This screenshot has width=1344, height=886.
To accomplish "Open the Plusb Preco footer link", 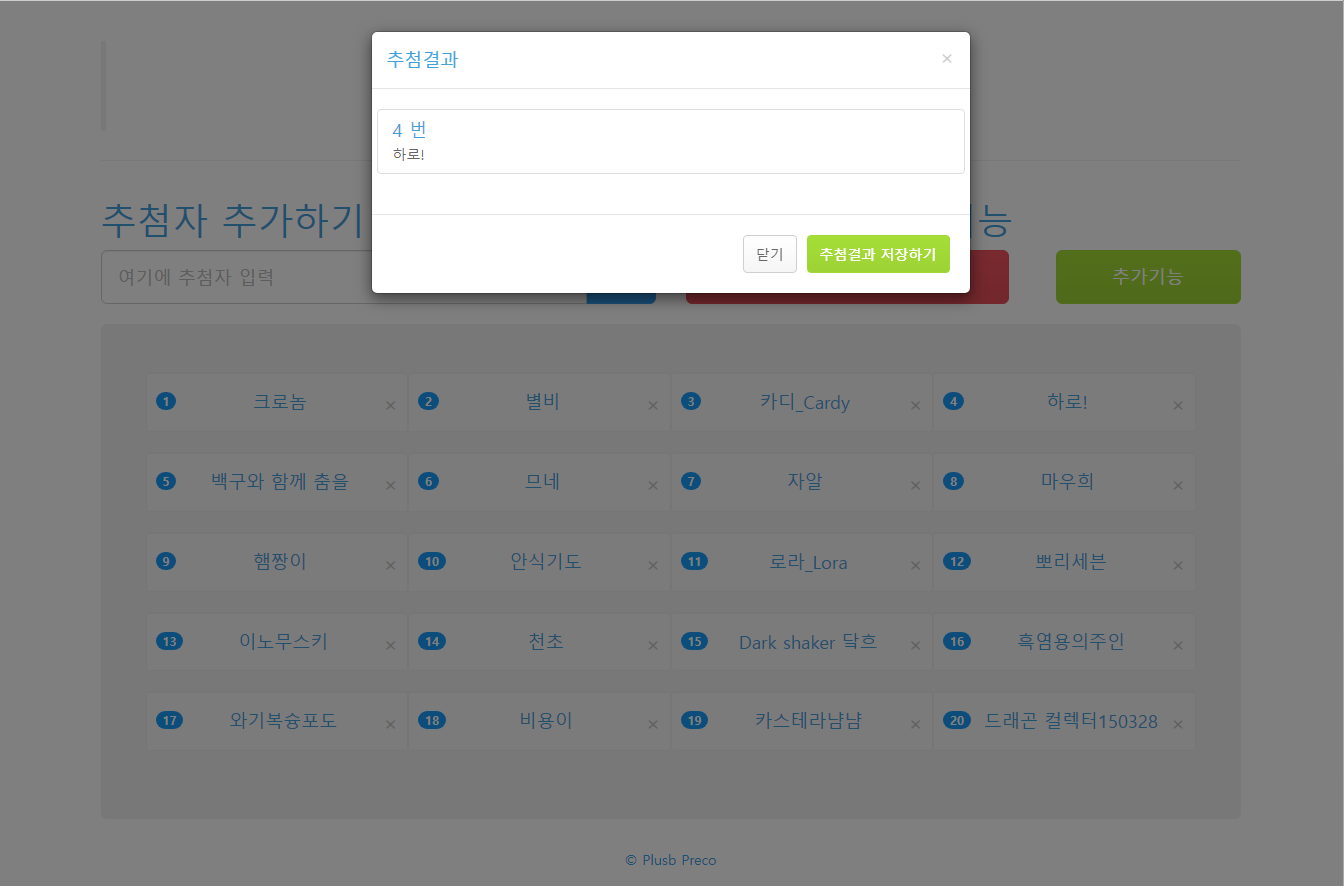I will coord(671,860).
